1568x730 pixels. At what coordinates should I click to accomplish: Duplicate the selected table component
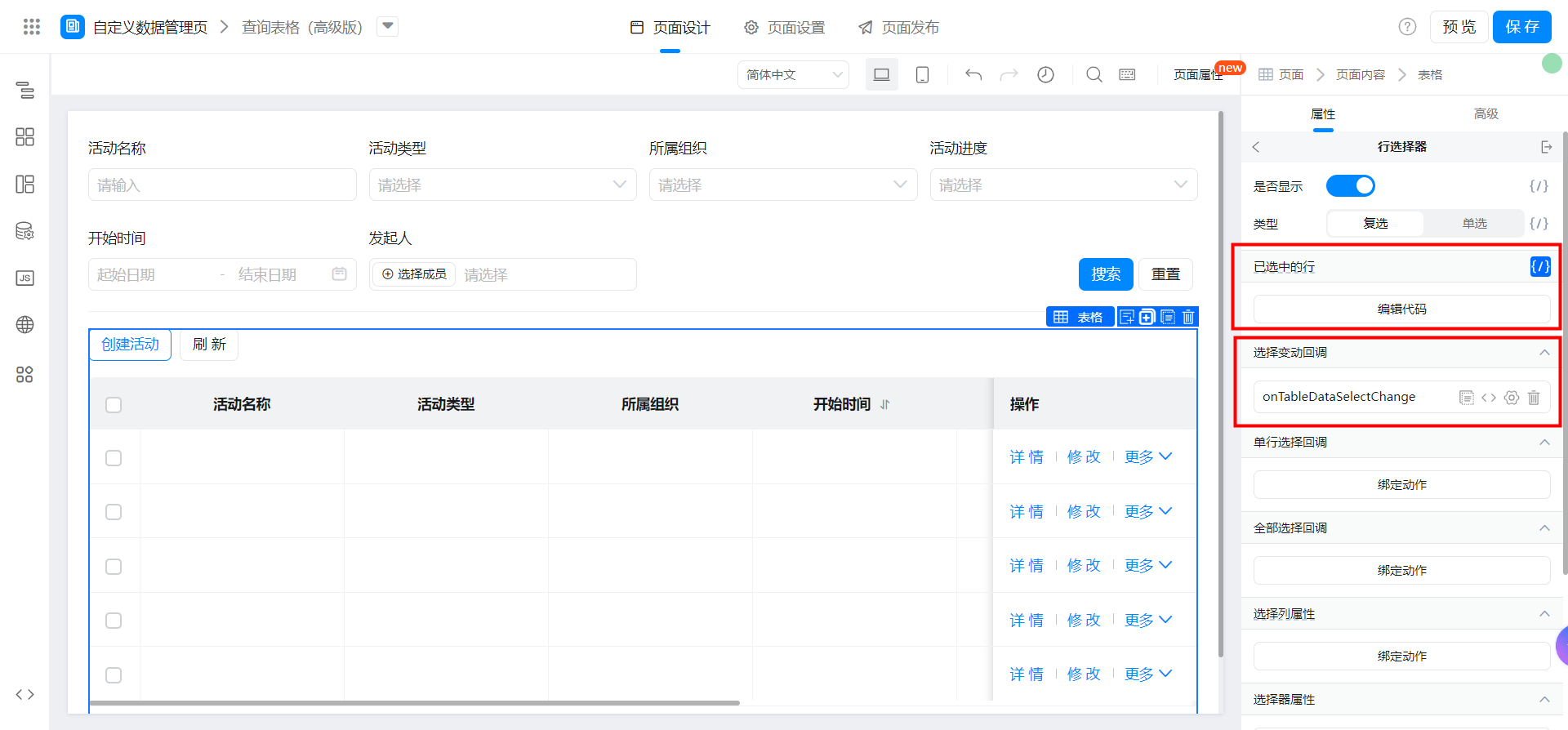[x=1168, y=317]
